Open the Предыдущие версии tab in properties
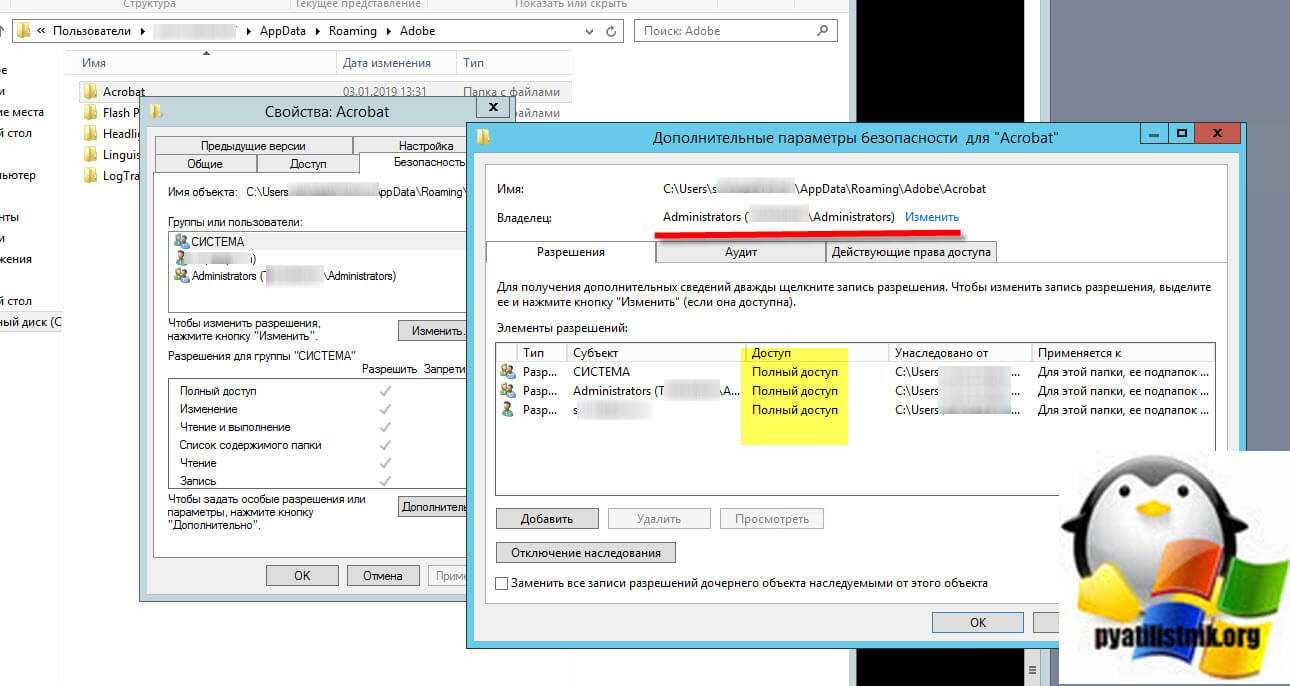Viewport: 1290px width, 686px height. click(252, 146)
